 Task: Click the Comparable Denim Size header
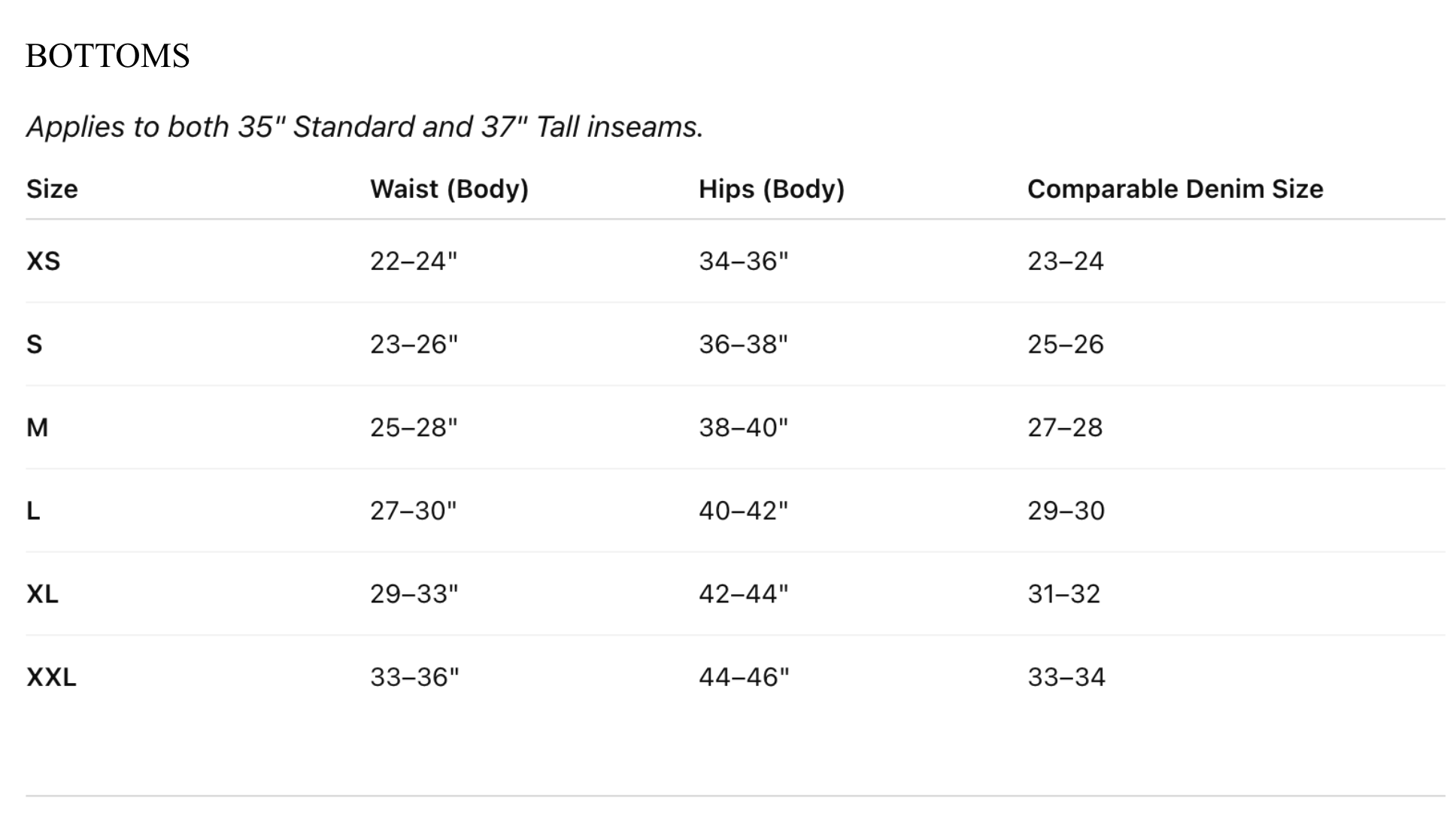point(1175,189)
